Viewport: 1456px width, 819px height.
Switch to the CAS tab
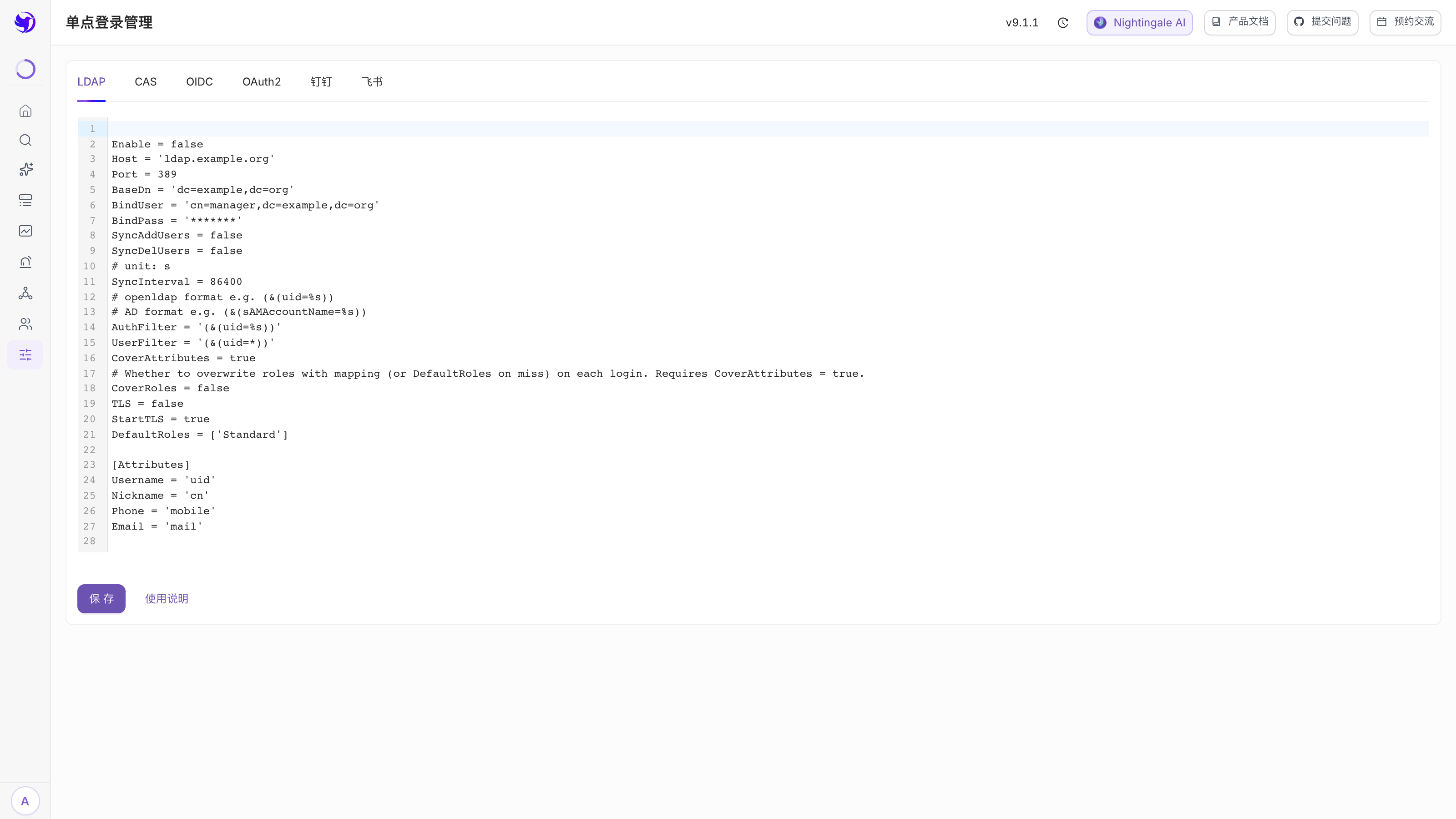pos(145,82)
